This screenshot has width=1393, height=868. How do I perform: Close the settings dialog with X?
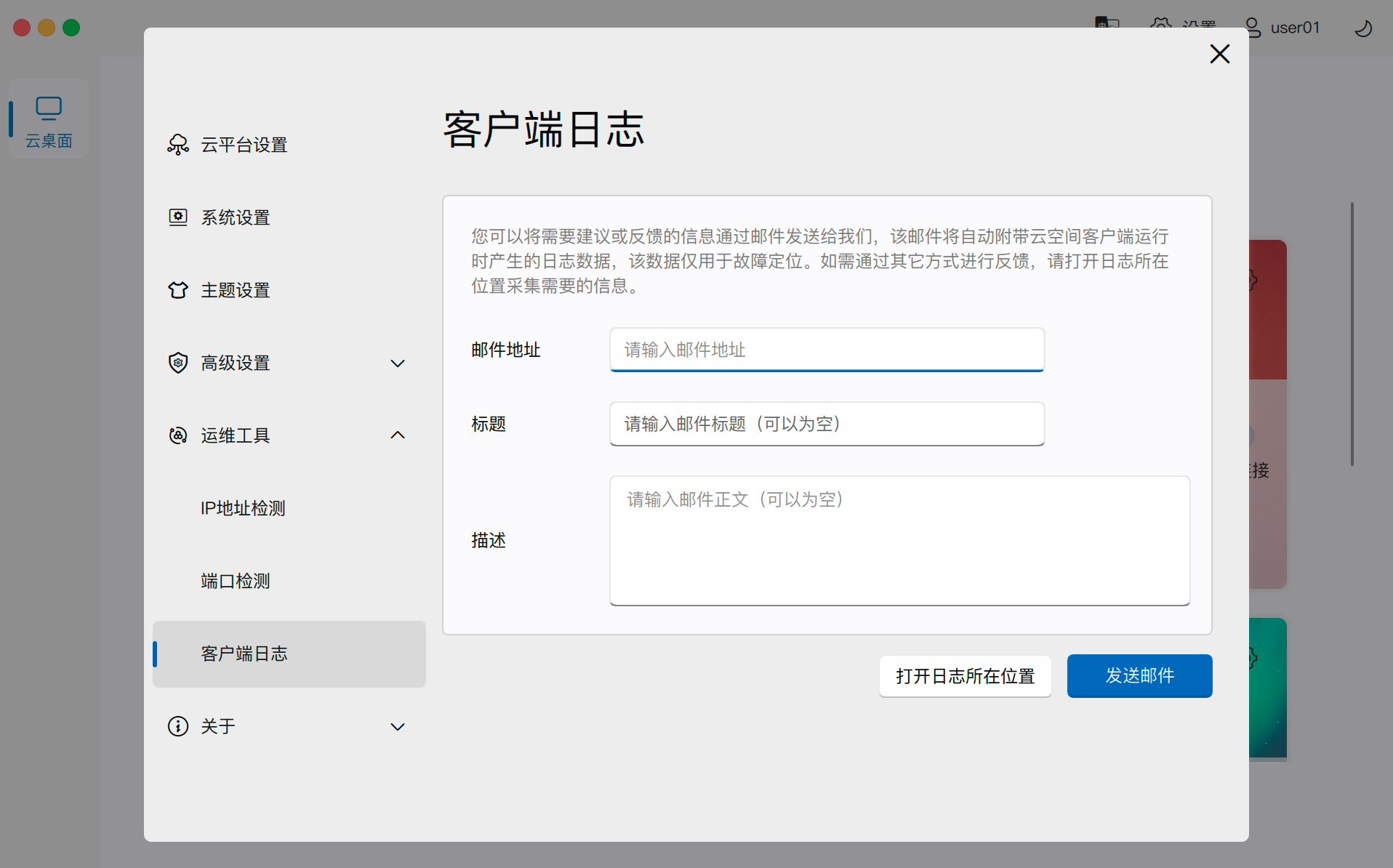click(x=1219, y=54)
